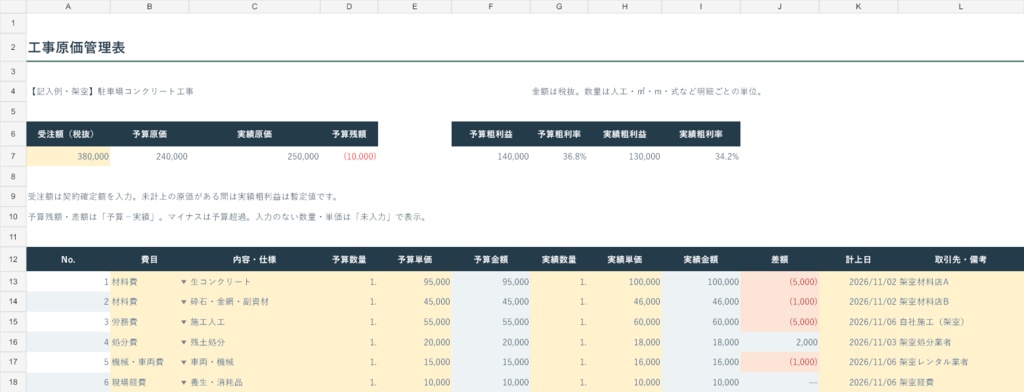Click the 実績粗利益 value 130,000
Image resolution: width=1024 pixels, height=392 pixels.
(625, 157)
